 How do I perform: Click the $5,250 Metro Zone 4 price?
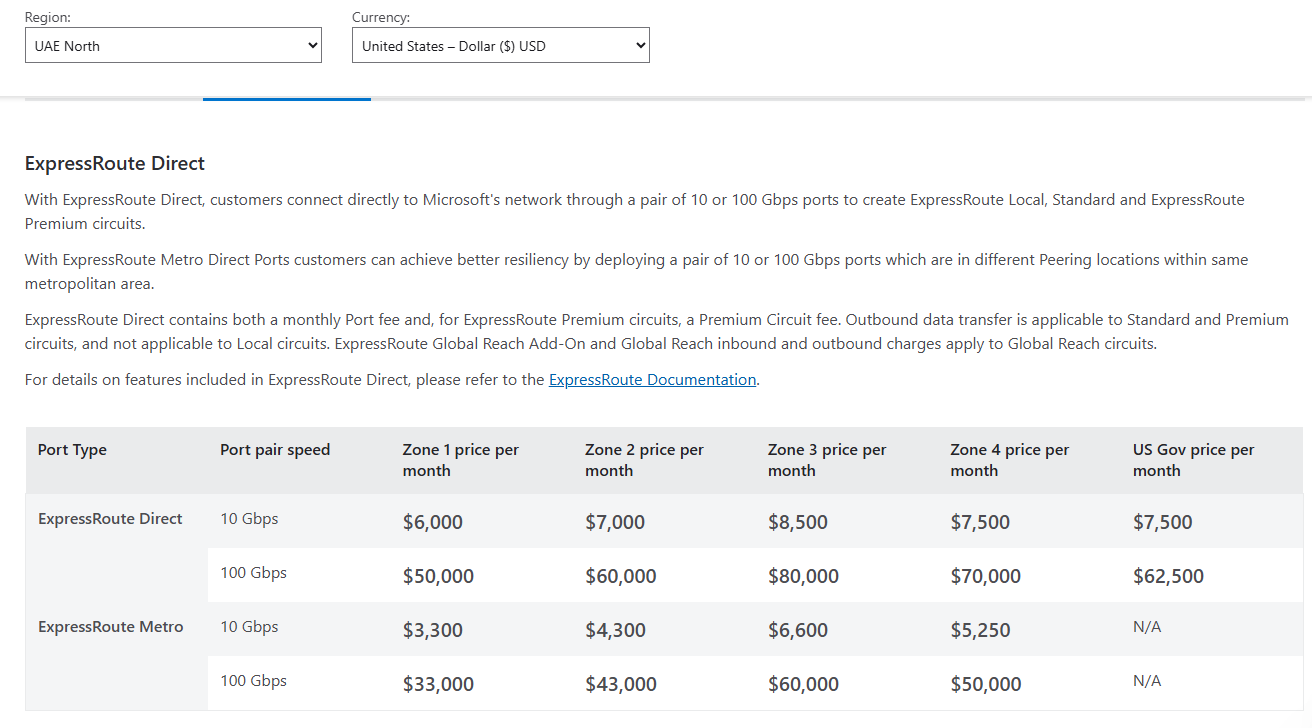[x=980, y=630]
